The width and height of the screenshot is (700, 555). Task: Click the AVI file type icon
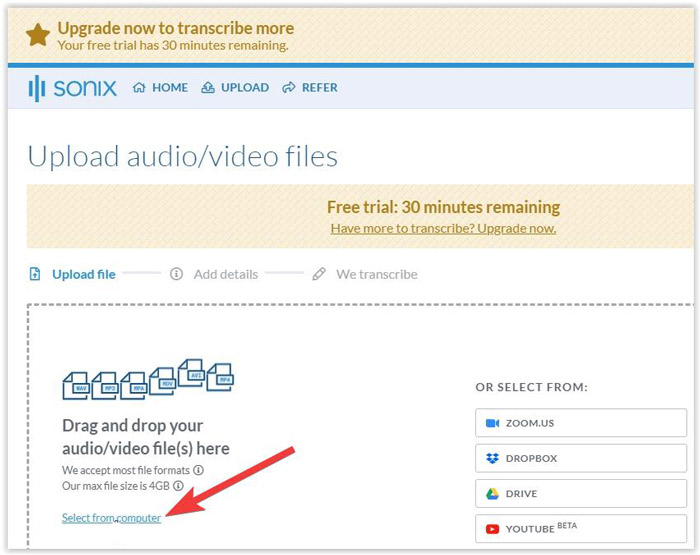click(192, 373)
